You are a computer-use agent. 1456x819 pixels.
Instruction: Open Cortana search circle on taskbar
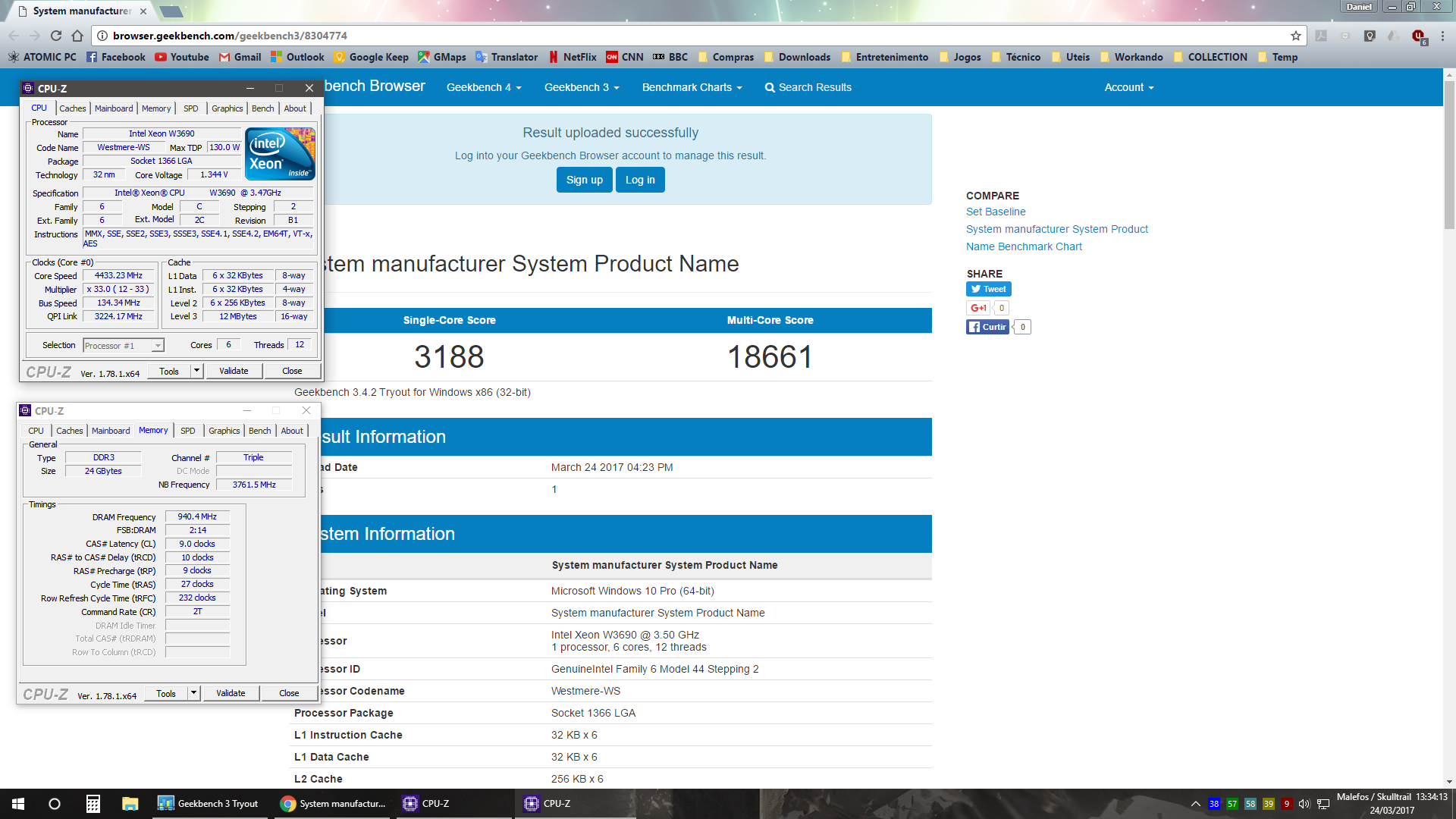point(55,804)
